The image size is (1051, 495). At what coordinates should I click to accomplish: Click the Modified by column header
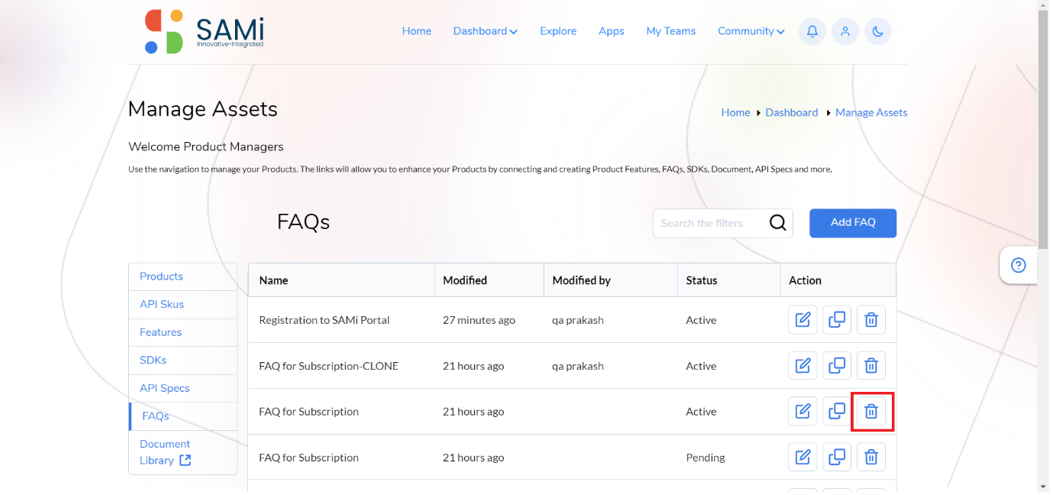(611, 280)
